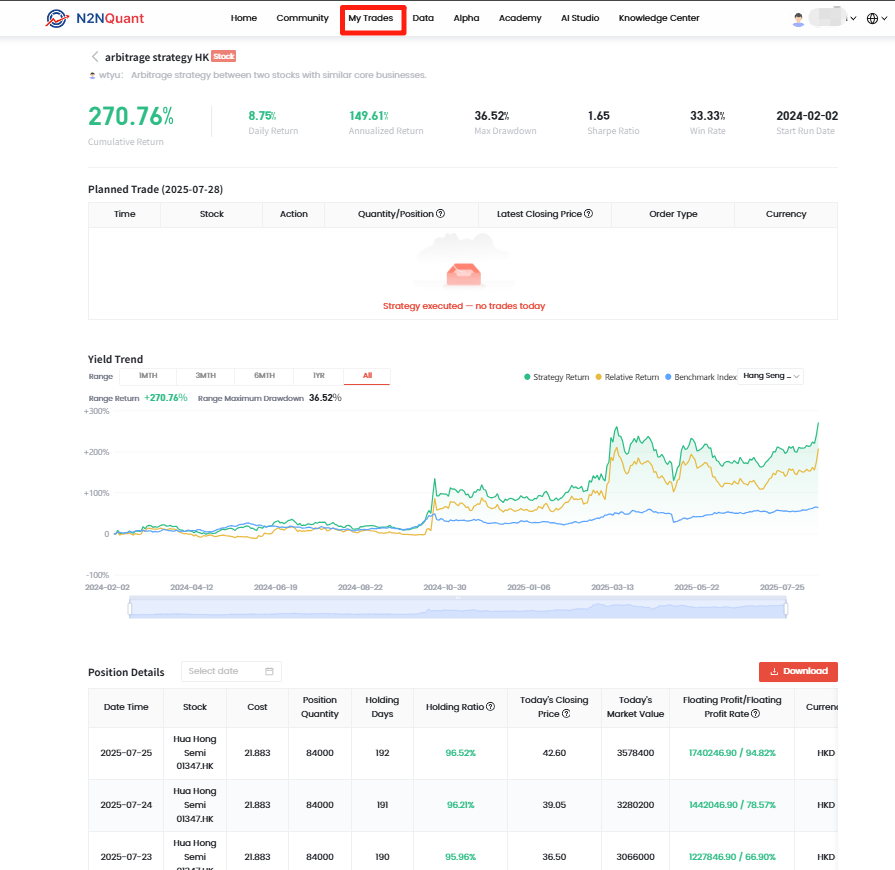Click the 2024-10-30 label on the chart axis

pos(445,587)
